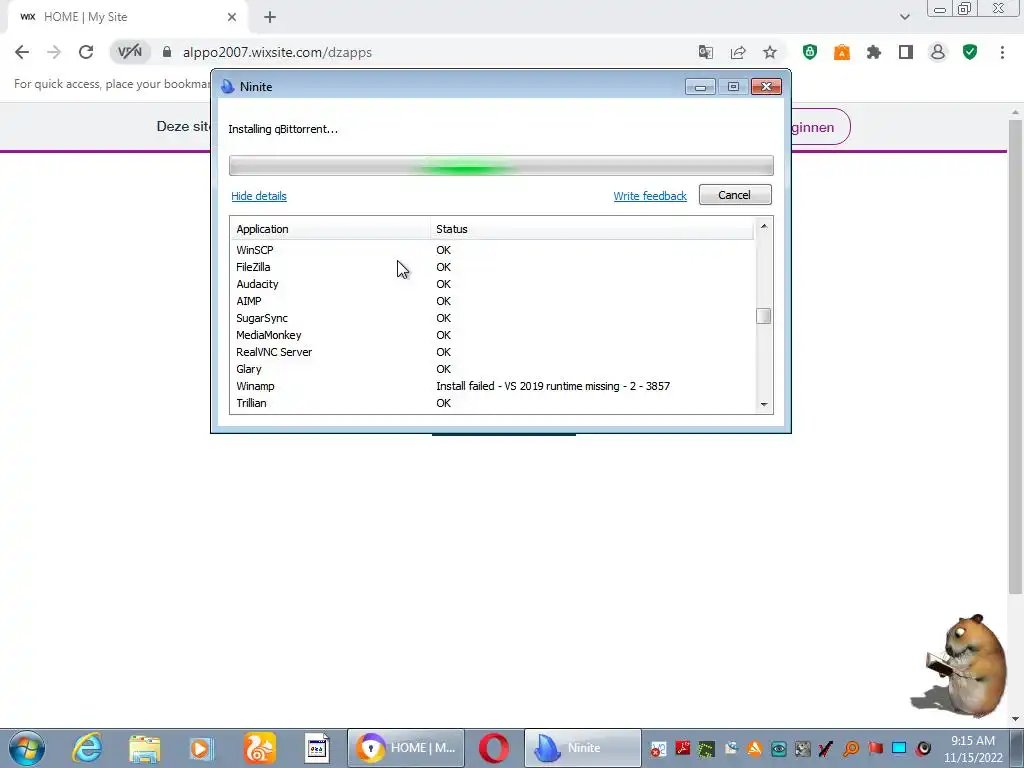Reload the page with the refresh icon

(86, 52)
